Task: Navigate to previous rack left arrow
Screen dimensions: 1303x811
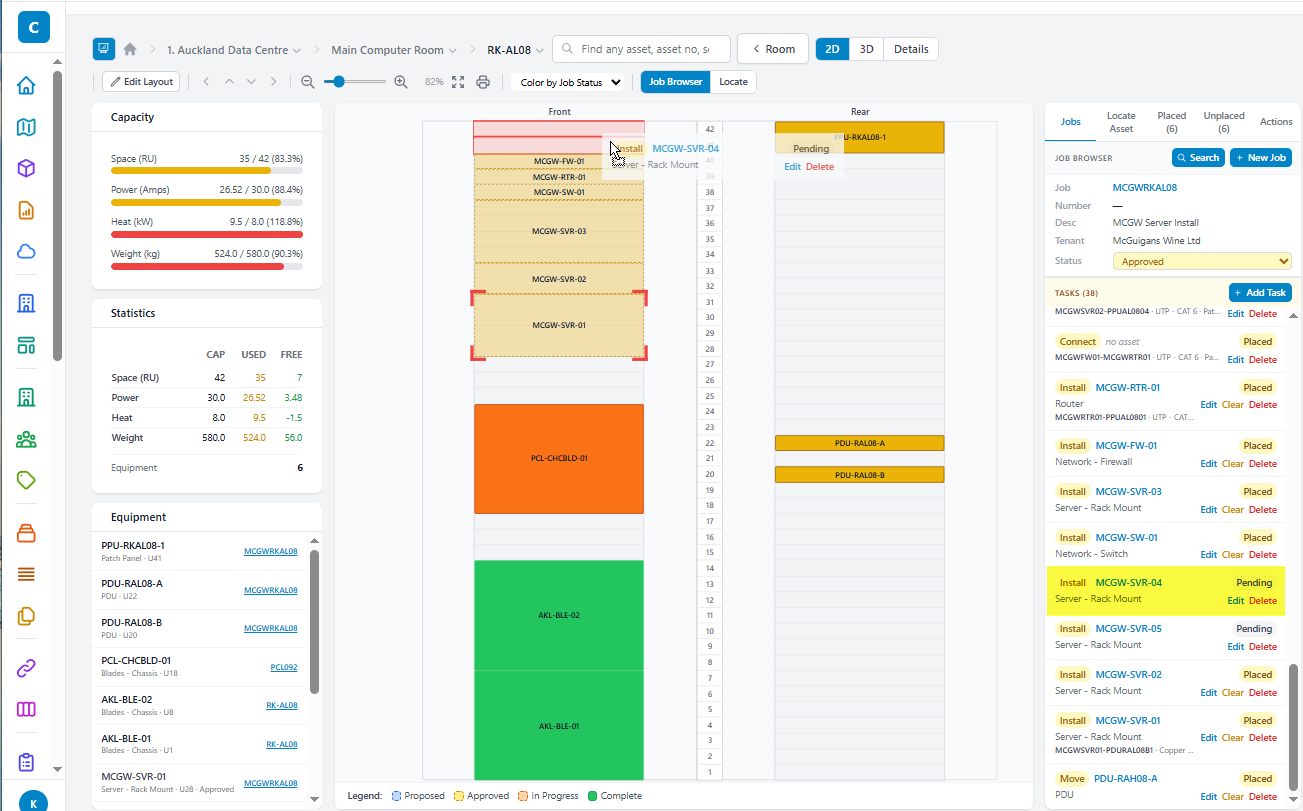Action: coord(206,82)
